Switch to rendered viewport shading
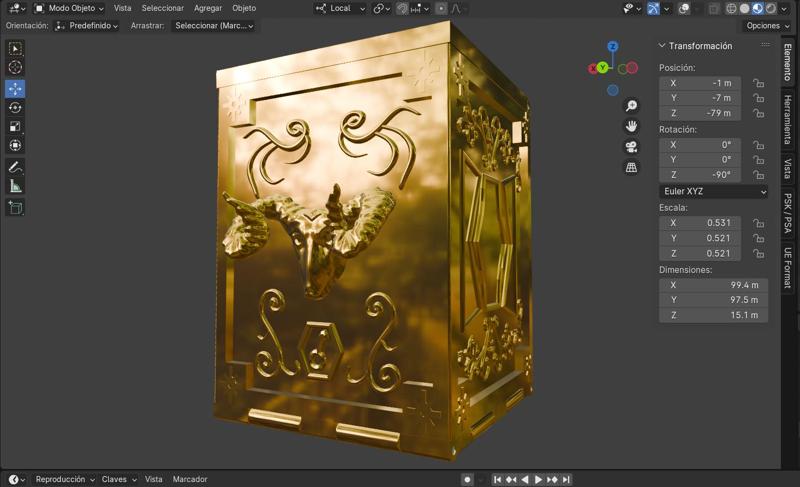Viewport: 800px width, 487px height. pyautogui.click(x=770, y=9)
